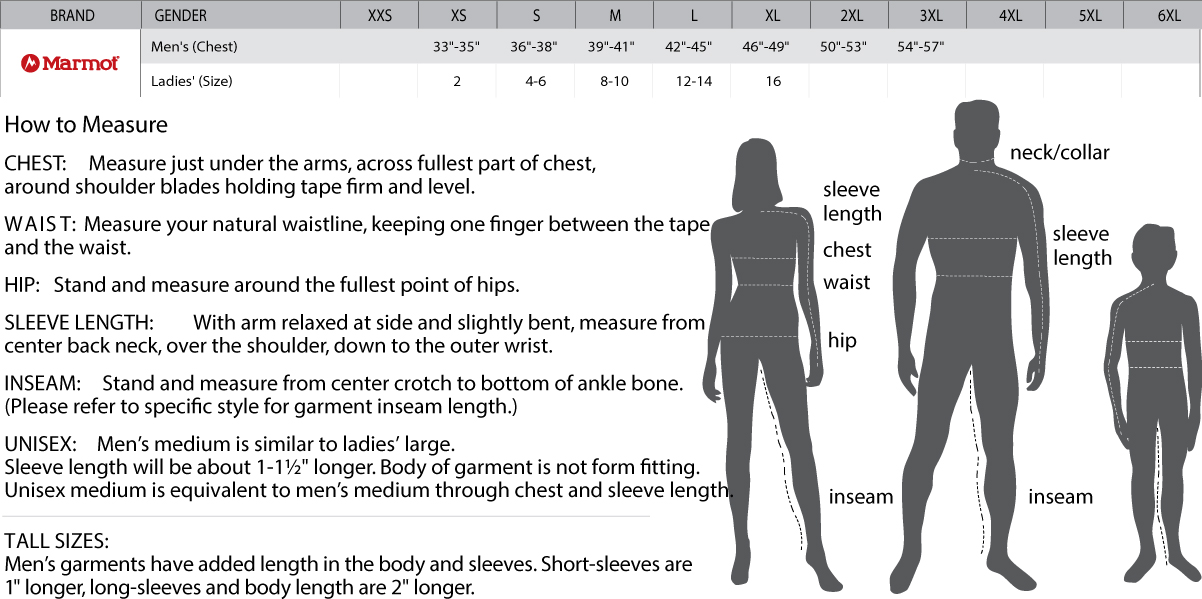Click ladies' L size value 12-14

(x=692, y=81)
